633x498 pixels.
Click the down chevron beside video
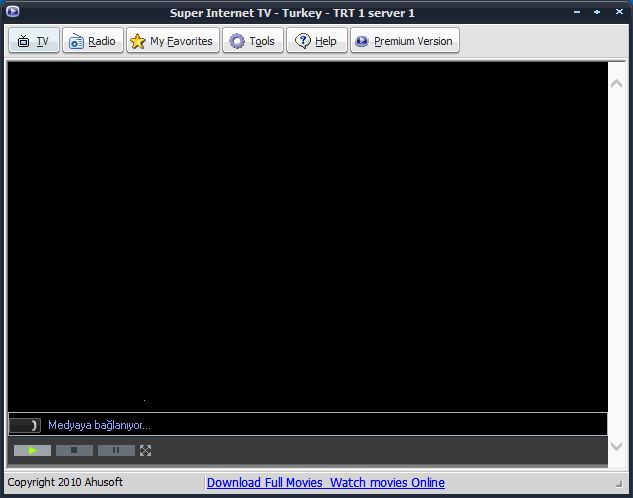(x=616, y=446)
